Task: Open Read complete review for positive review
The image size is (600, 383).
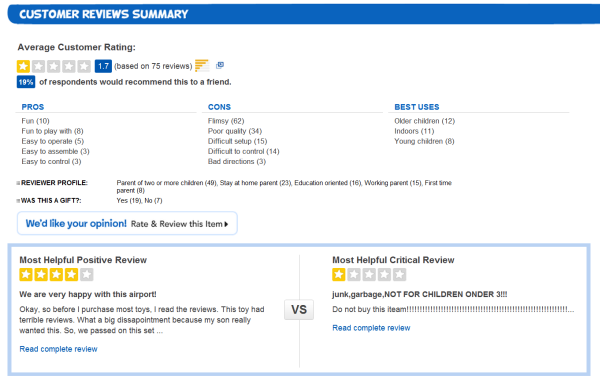Action: (58, 349)
